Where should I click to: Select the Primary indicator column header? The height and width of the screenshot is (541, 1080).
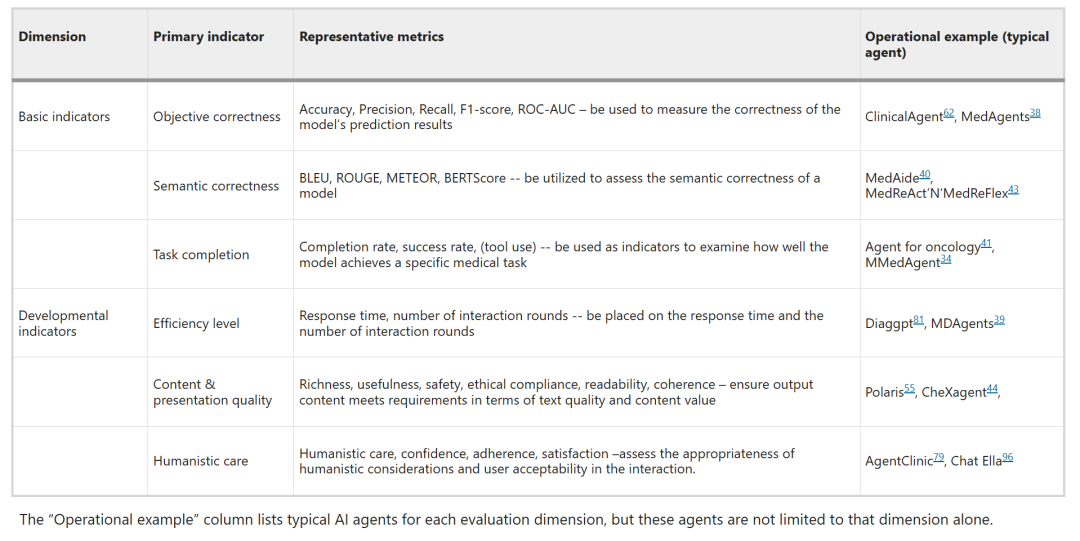(x=208, y=37)
